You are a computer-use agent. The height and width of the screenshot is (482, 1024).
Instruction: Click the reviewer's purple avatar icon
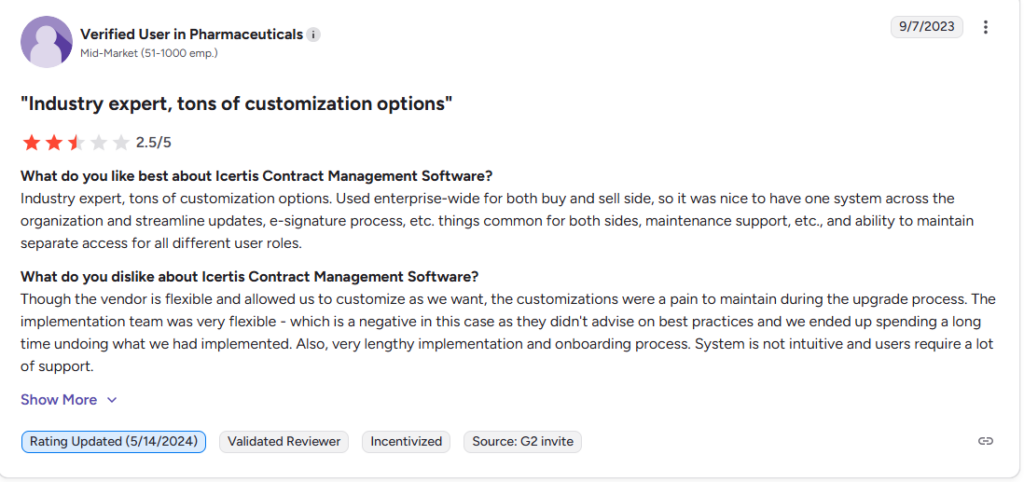click(45, 42)
